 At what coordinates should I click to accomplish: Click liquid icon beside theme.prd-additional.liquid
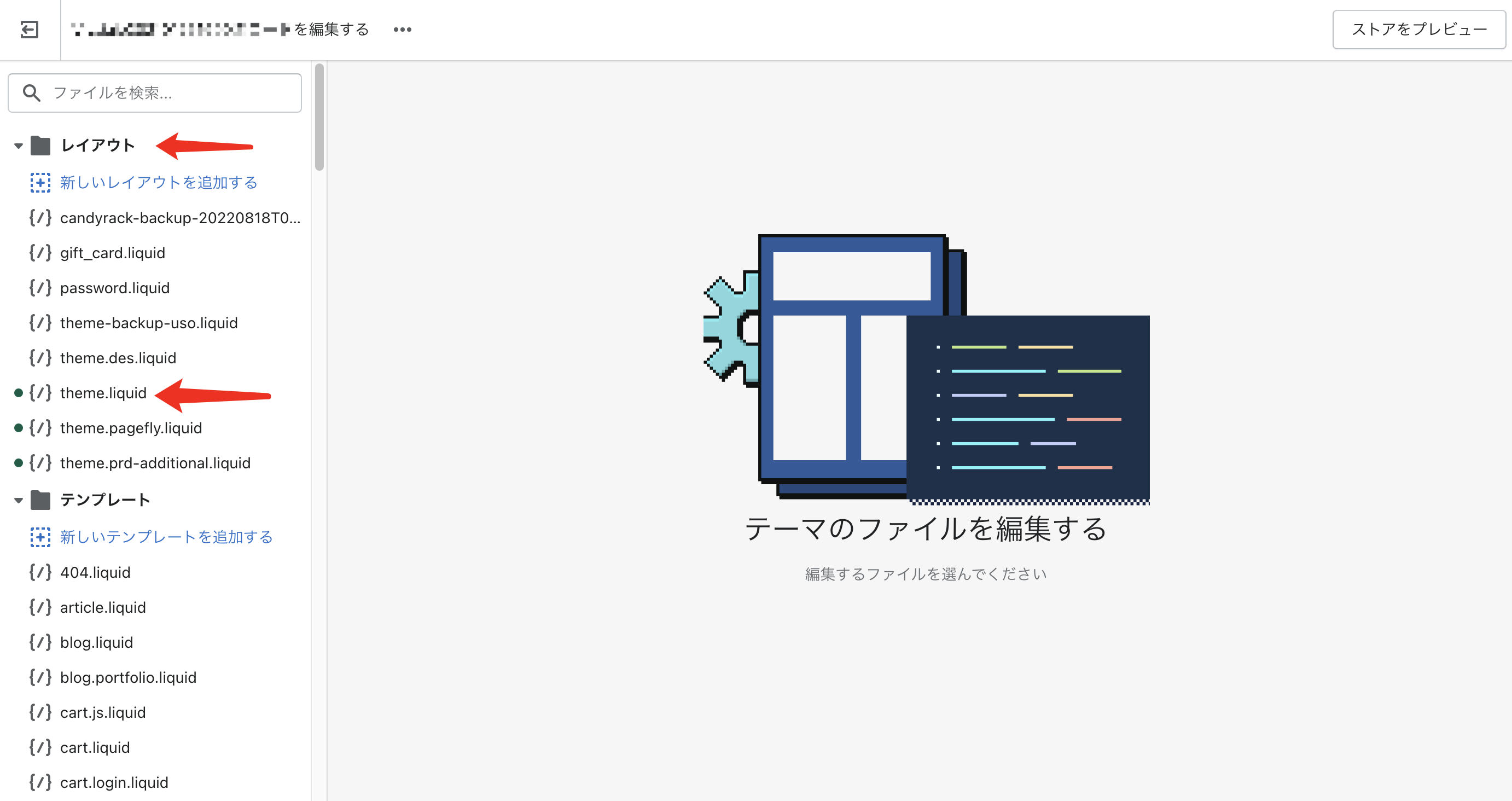pos(40,463)
